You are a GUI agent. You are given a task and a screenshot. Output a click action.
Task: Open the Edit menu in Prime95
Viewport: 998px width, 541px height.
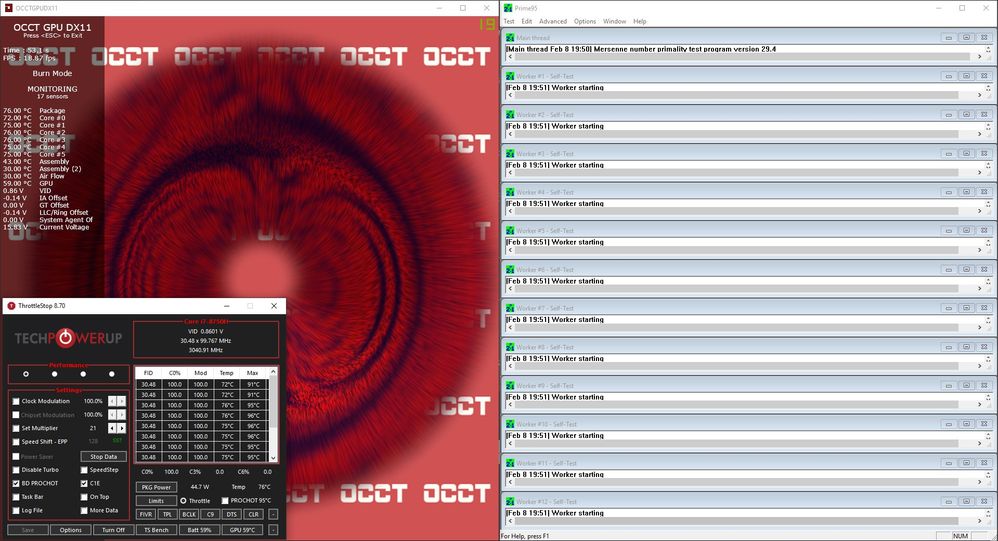coord(527,21)
